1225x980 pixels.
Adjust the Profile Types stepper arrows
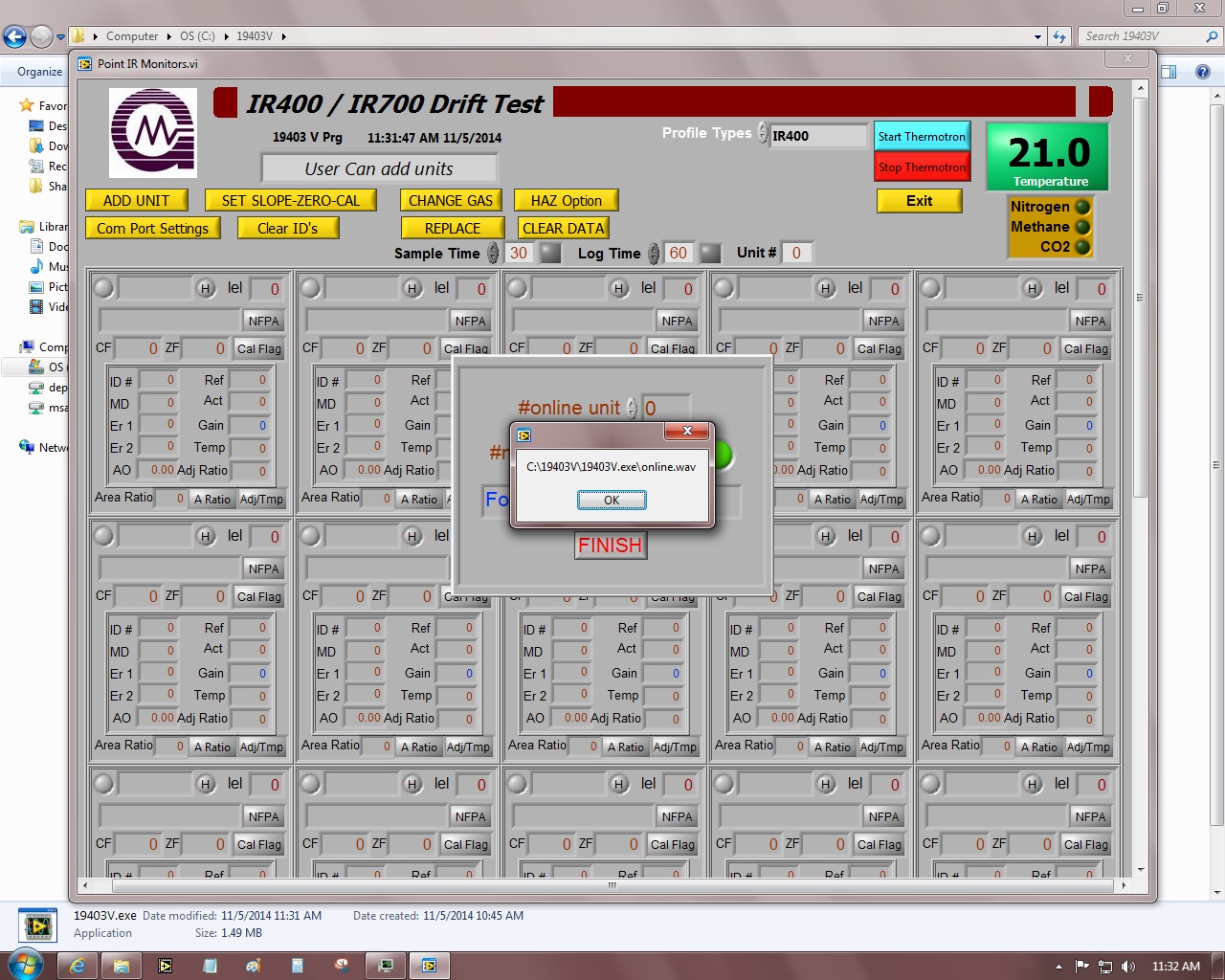[763, 133]
